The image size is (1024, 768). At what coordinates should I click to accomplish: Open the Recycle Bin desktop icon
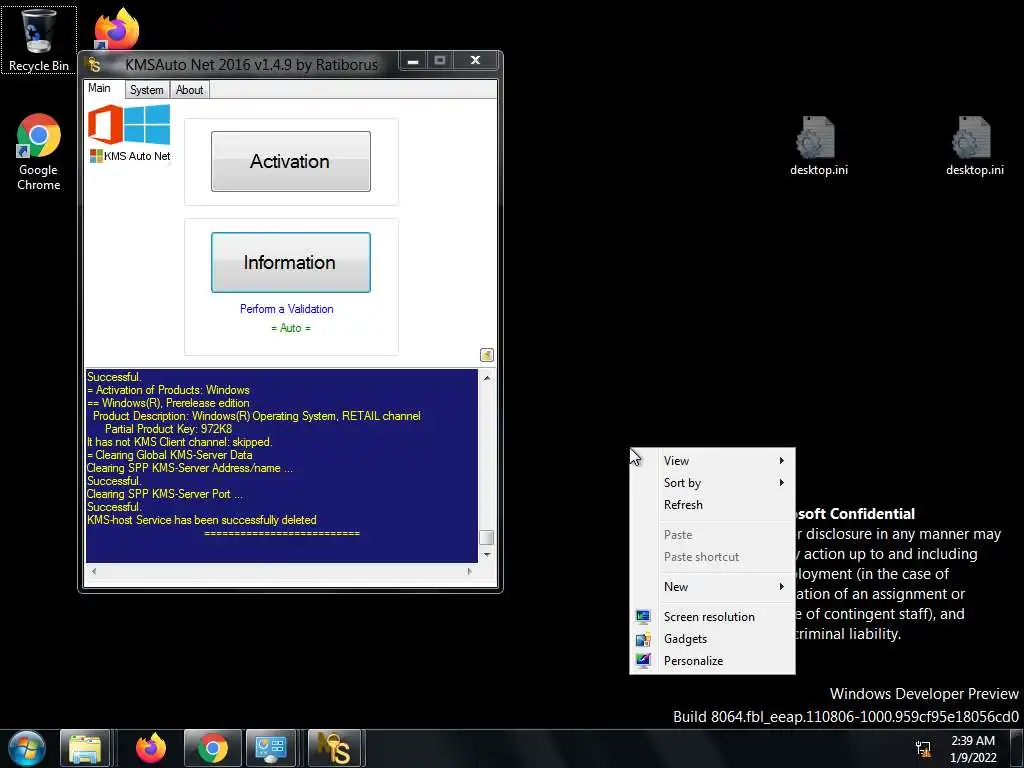tap(39, 39)
